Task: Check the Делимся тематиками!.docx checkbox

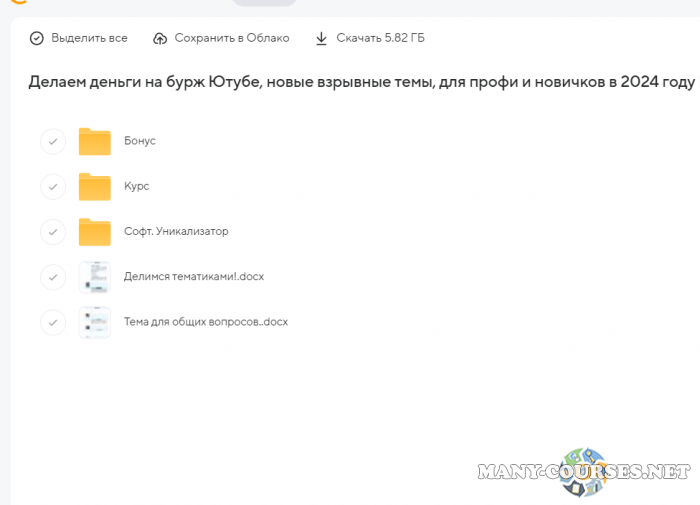Action: click(x=52, y=277)
